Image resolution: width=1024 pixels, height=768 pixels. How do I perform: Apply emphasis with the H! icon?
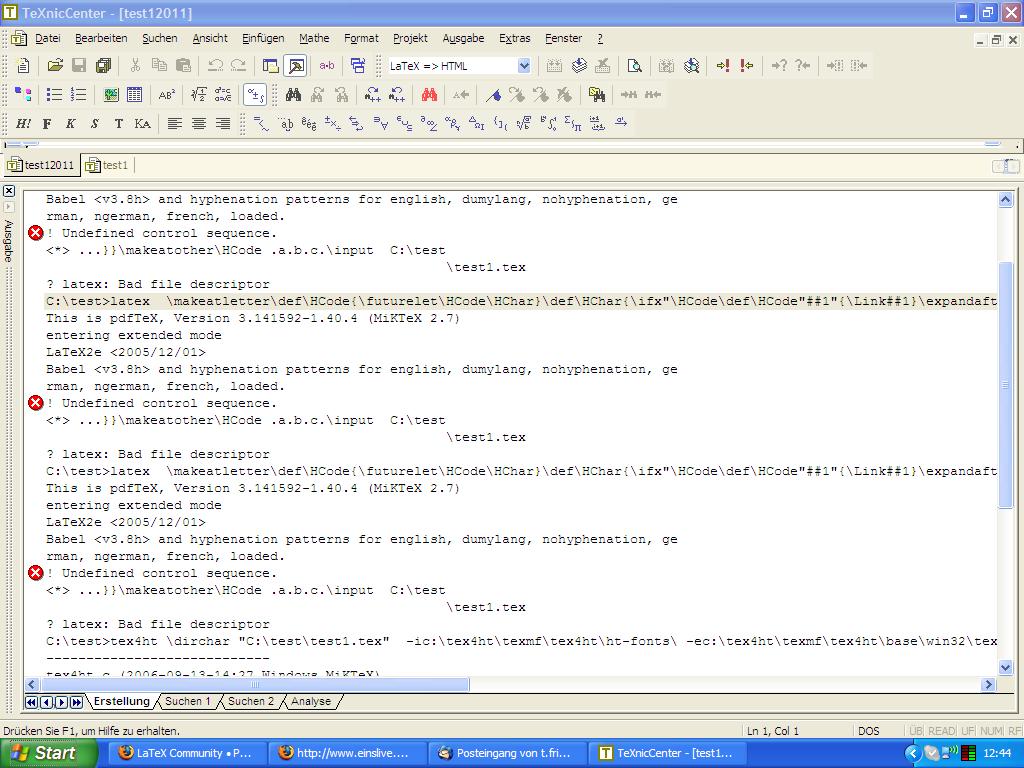pyautogui.click(x=23, y=123)
